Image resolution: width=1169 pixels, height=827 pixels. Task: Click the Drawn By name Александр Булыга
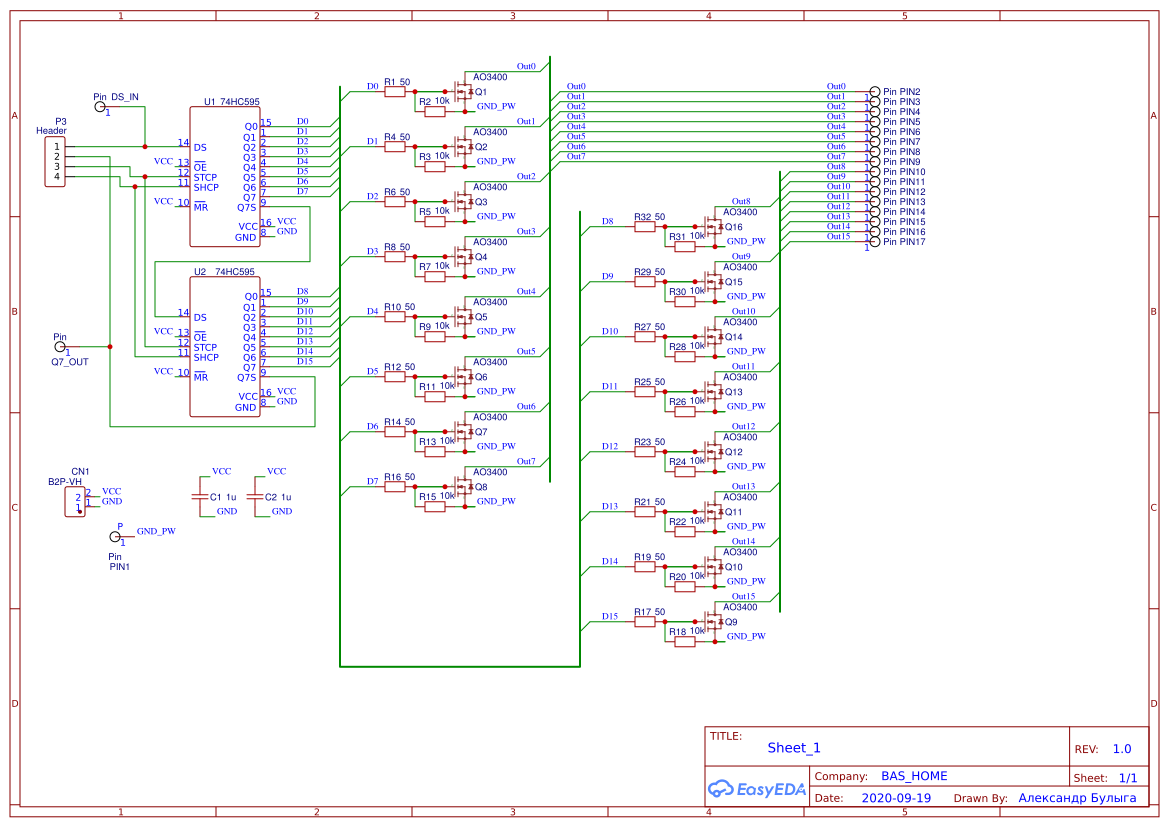[1076, 797]
